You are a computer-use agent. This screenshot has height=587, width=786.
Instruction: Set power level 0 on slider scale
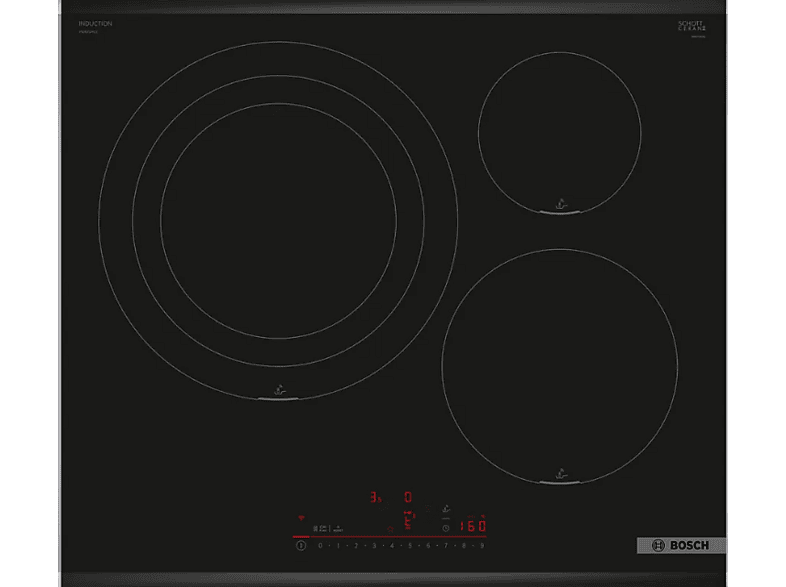(x=320, y=546)
